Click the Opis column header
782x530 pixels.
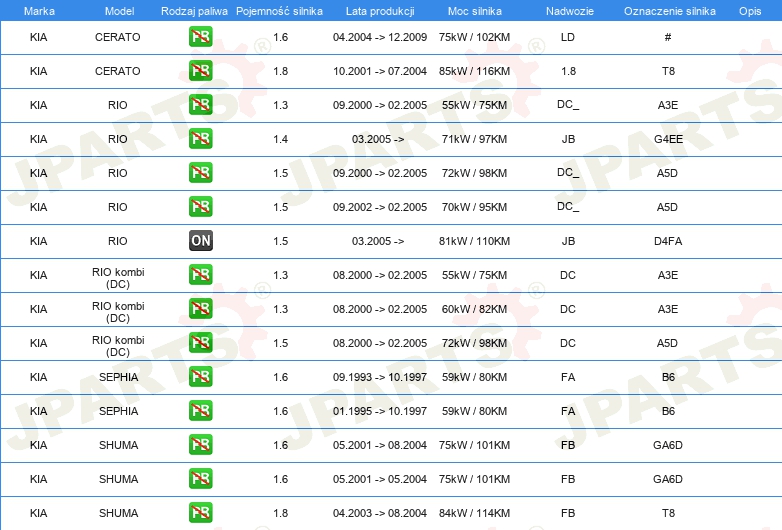coord(750,11)
